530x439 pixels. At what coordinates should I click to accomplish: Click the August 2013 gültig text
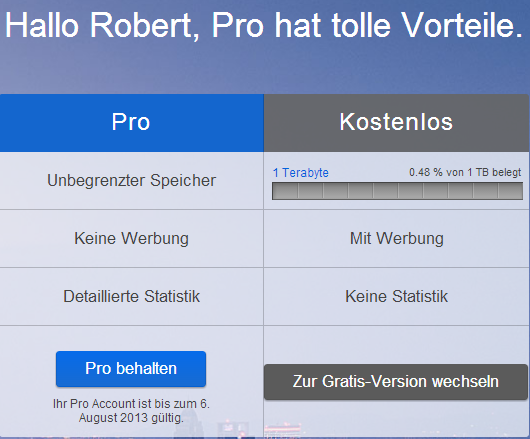131,418
